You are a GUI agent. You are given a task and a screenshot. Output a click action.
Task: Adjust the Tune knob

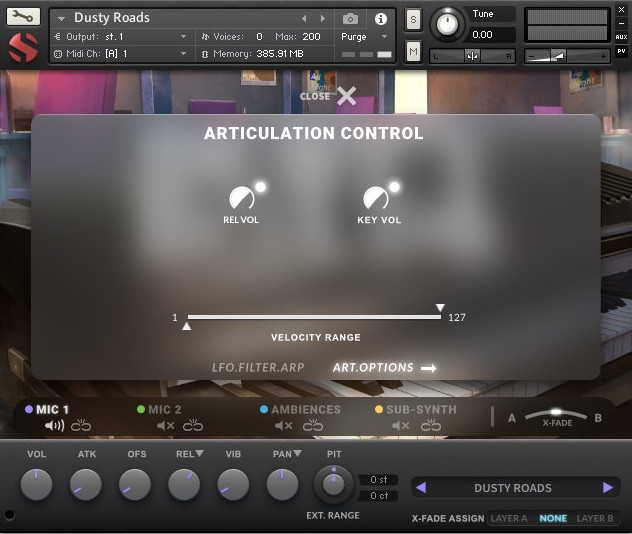click(447, 24)
